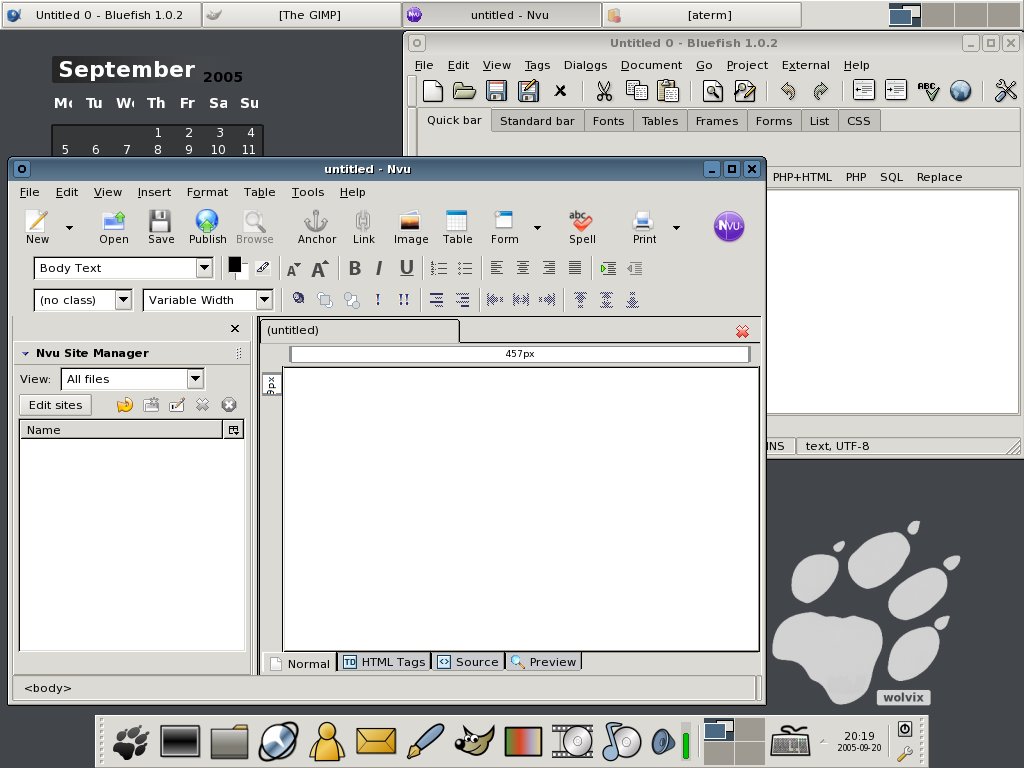Viewport: 1024px width, 768px height.
Task: Decrease the font size in Nvu
Action: [293, 268]
